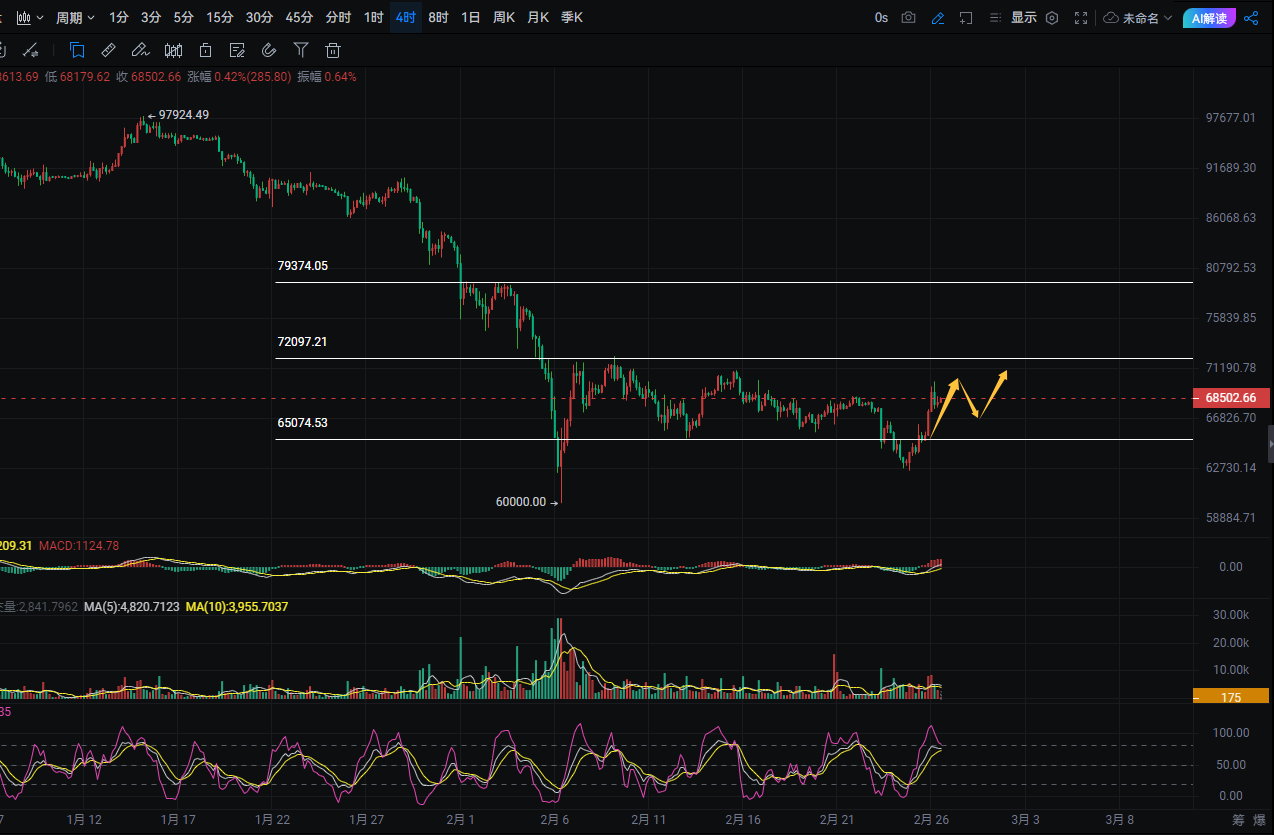Select the ruler measurement tool

tap(108, 50)
